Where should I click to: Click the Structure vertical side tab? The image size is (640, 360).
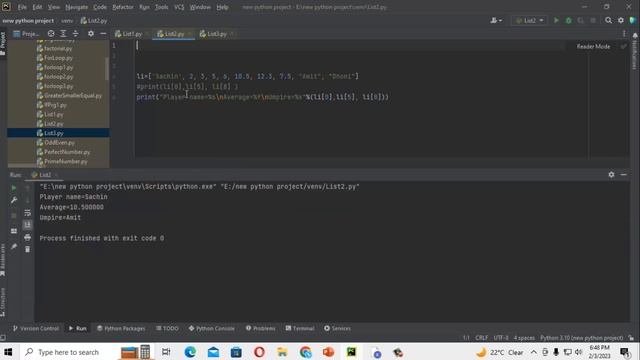(3, 302)
